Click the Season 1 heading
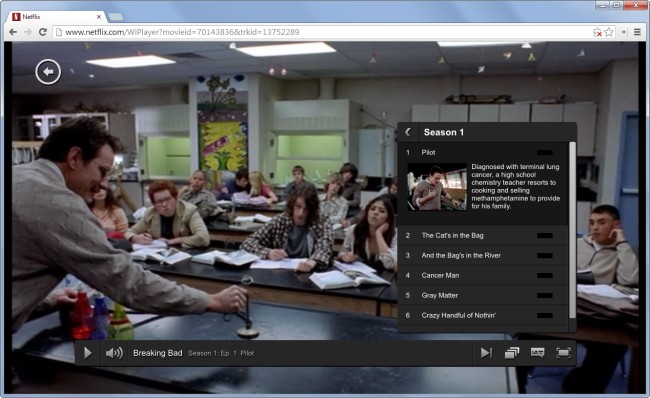 (444, 132)
